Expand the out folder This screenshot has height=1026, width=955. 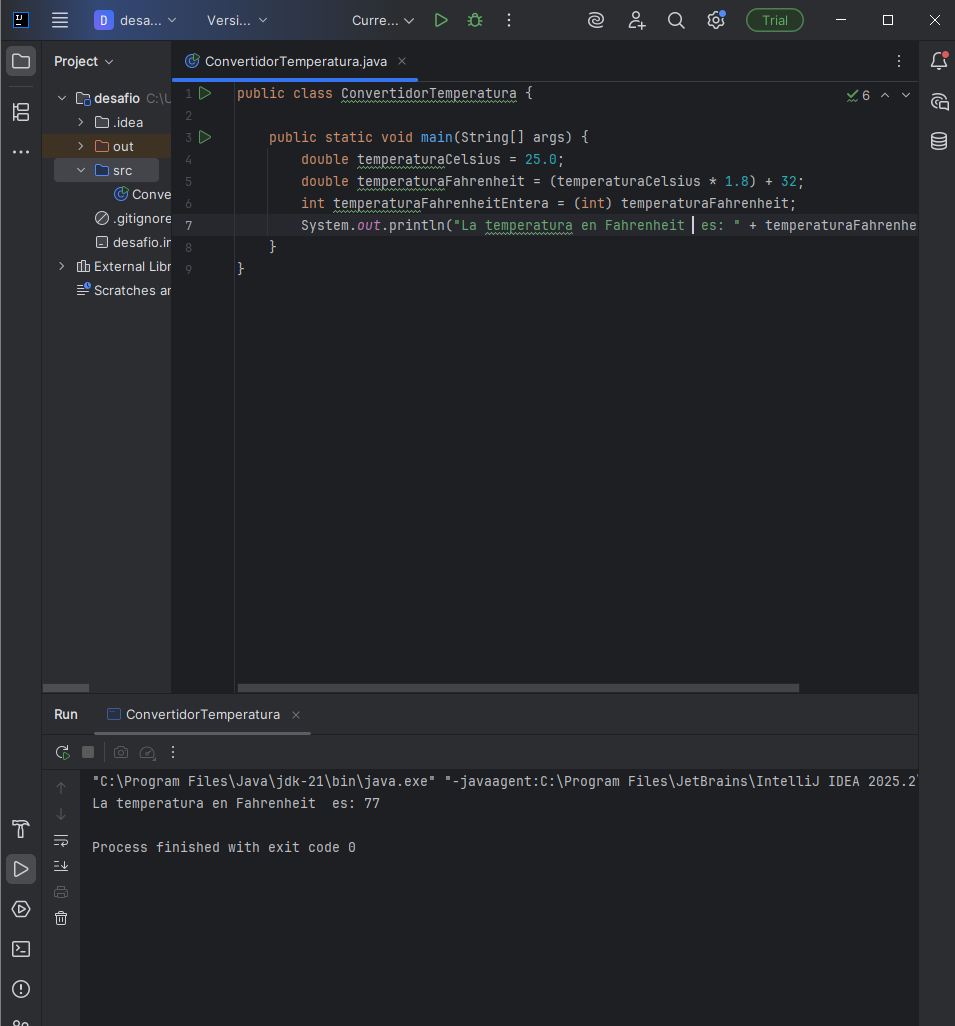click(81, 146)
